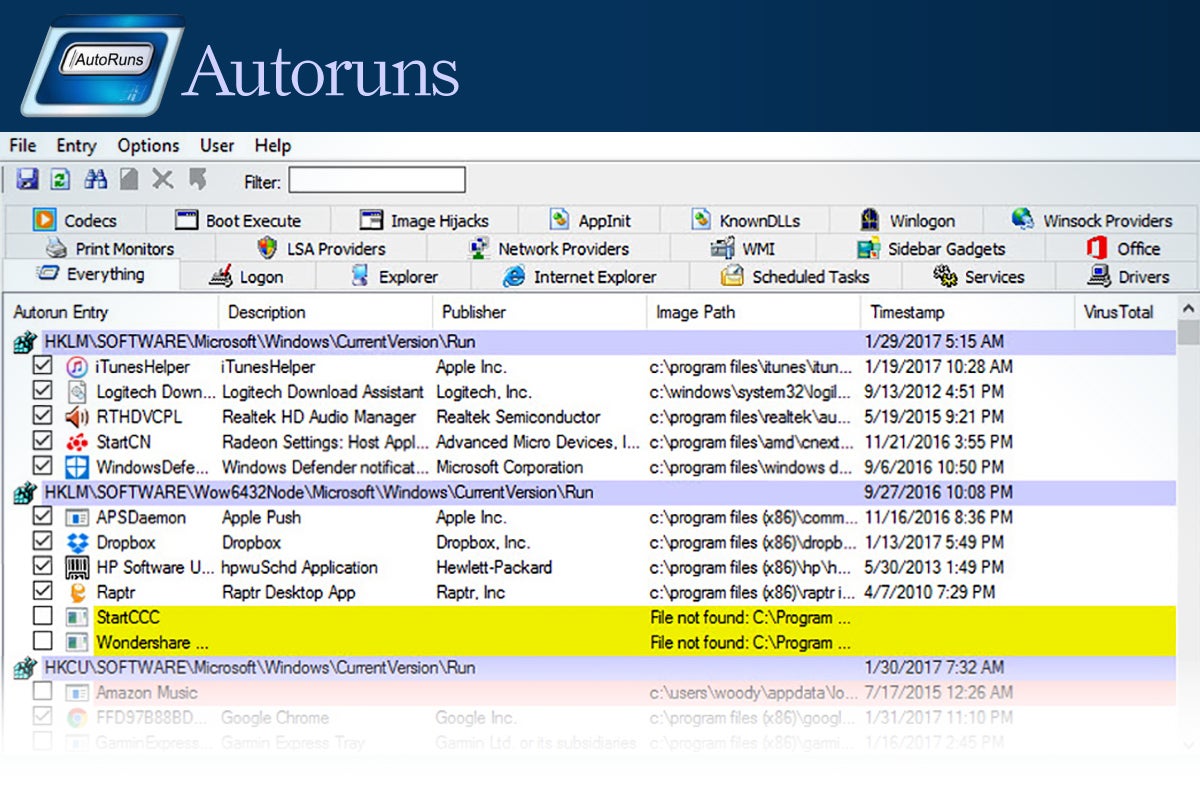Click 'Hewlett-Packard' publisher cell
The image size is (1200, 800).
click(493, 567)
